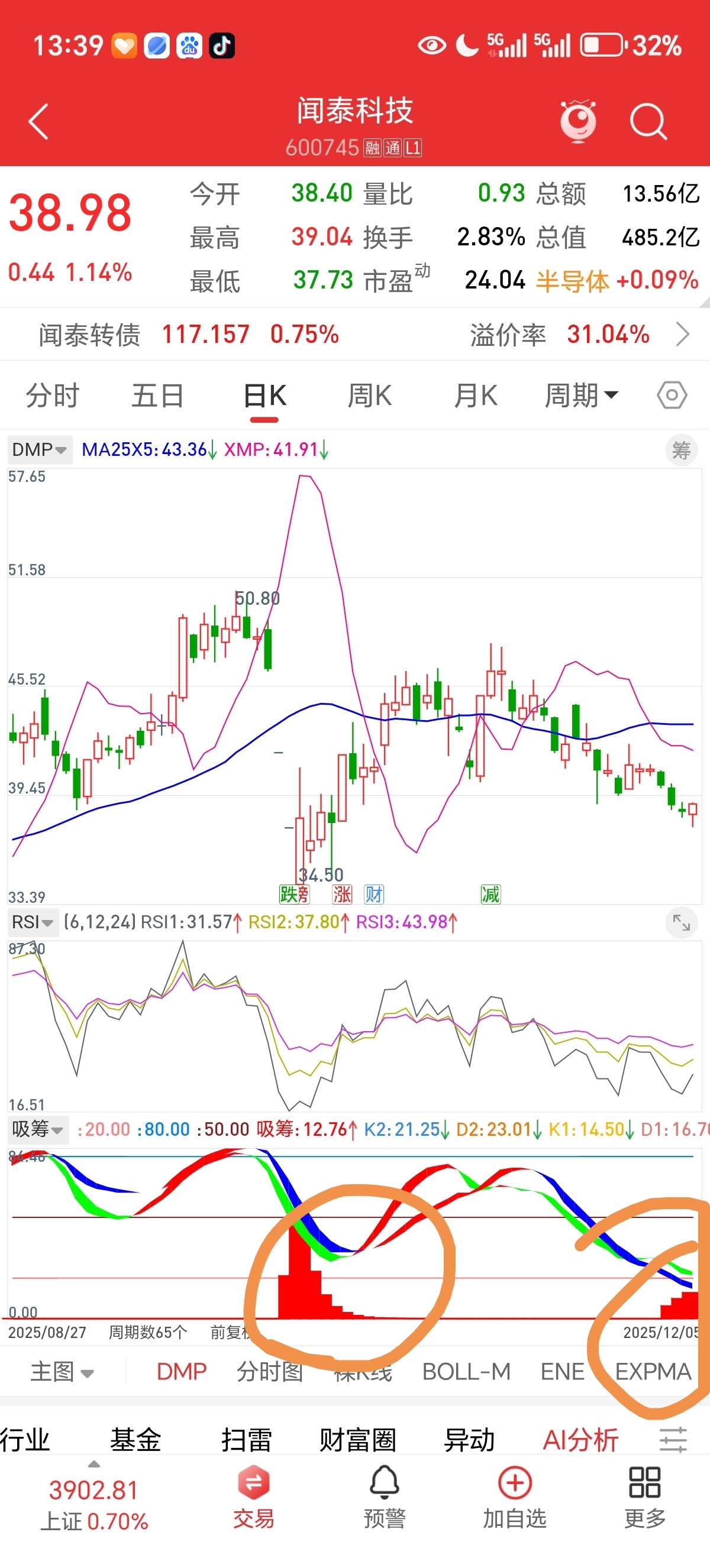Tap the 半导体 sector link

tap(572, 281)
